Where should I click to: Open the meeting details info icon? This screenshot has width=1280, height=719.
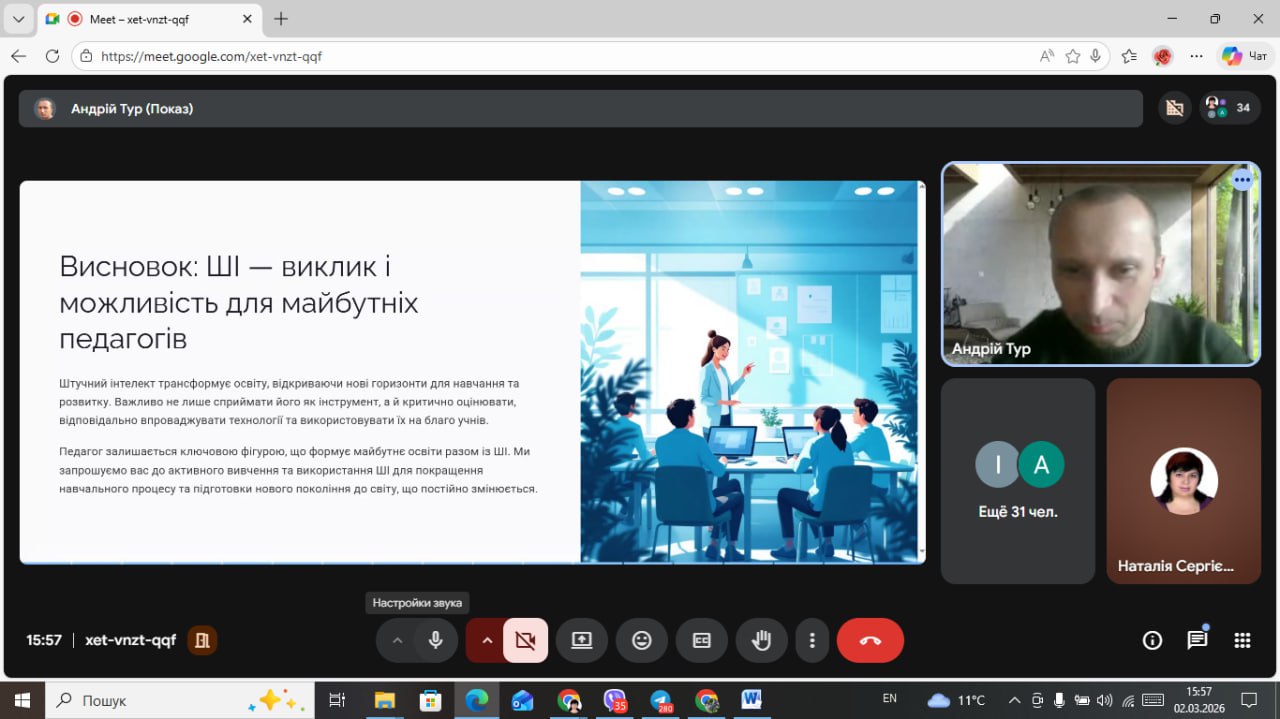click(x=1152, y=641)
